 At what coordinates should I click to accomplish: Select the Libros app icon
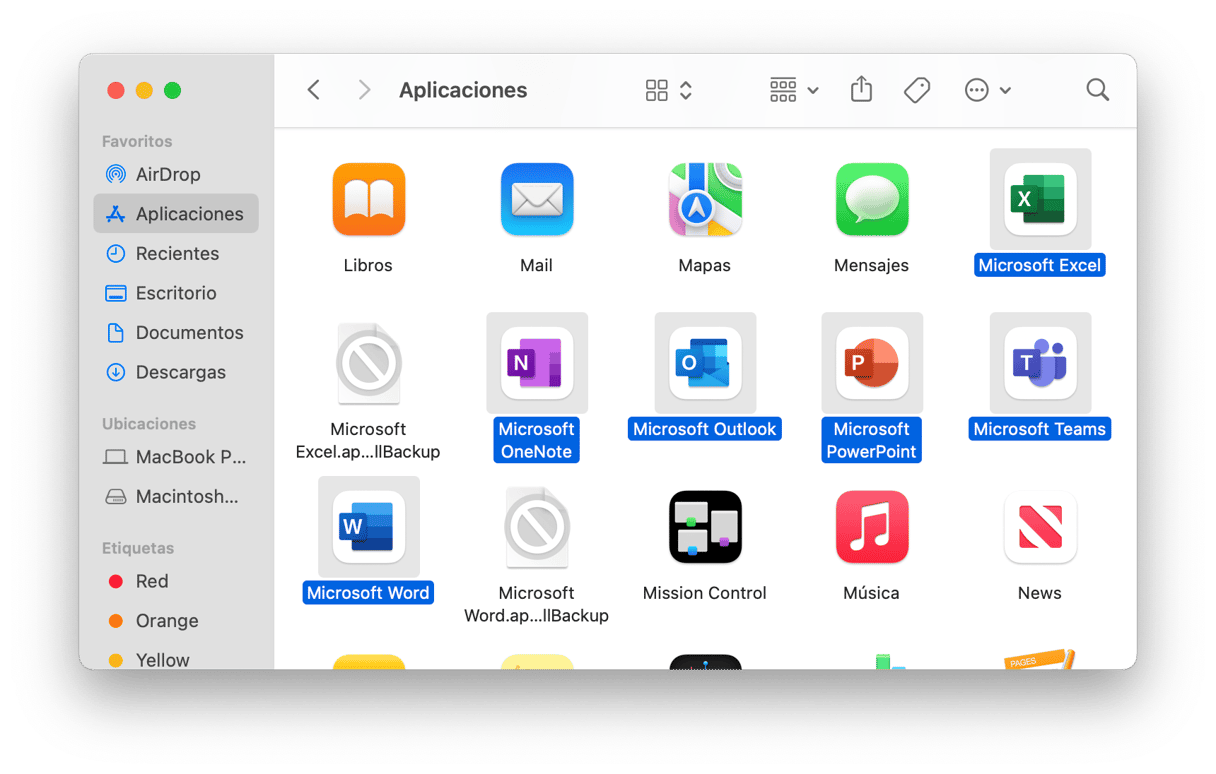coord(369,200)
